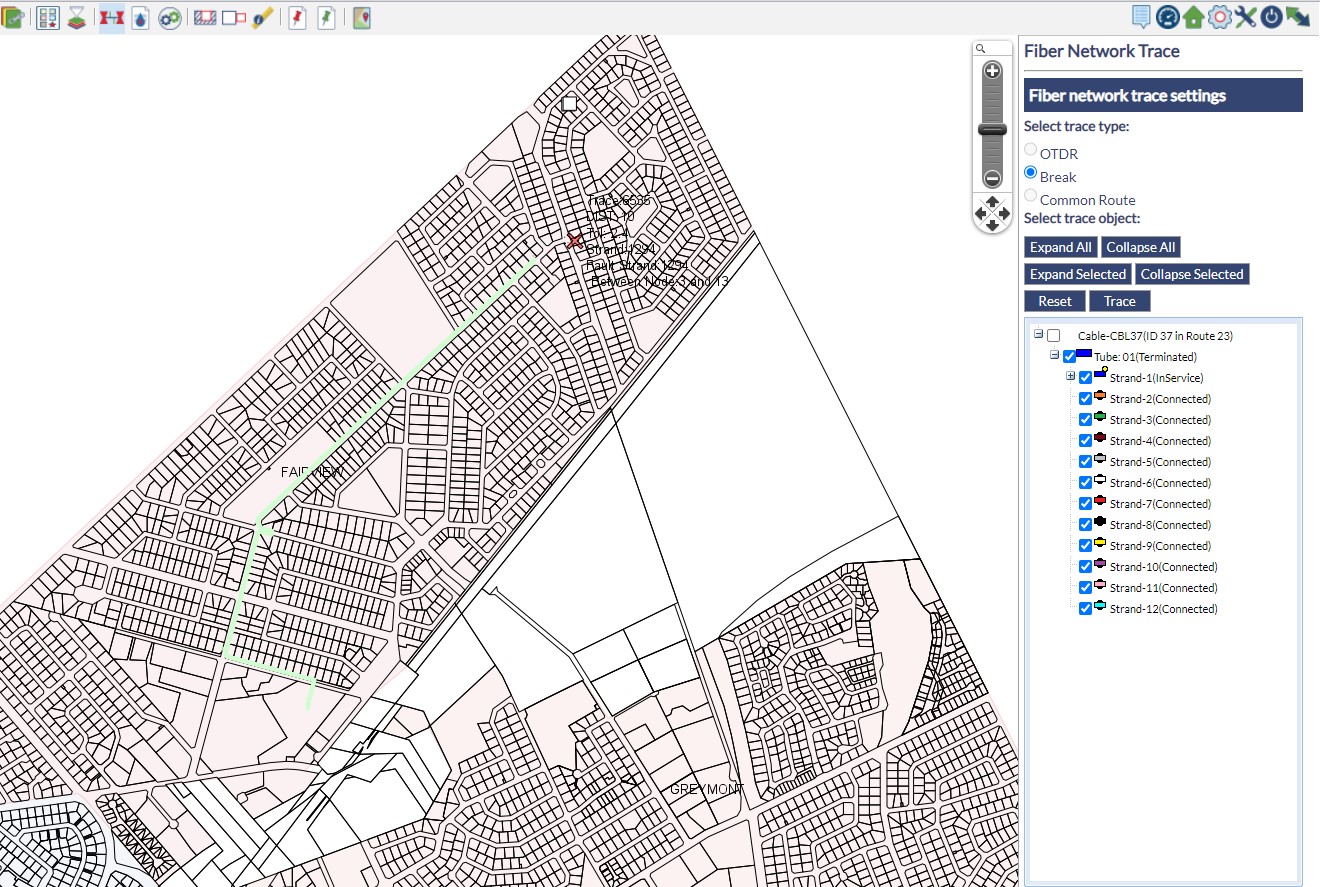Click the map location marker icon
The width and height of the screenshot is (1320, 887).
[x=361, y=18]
